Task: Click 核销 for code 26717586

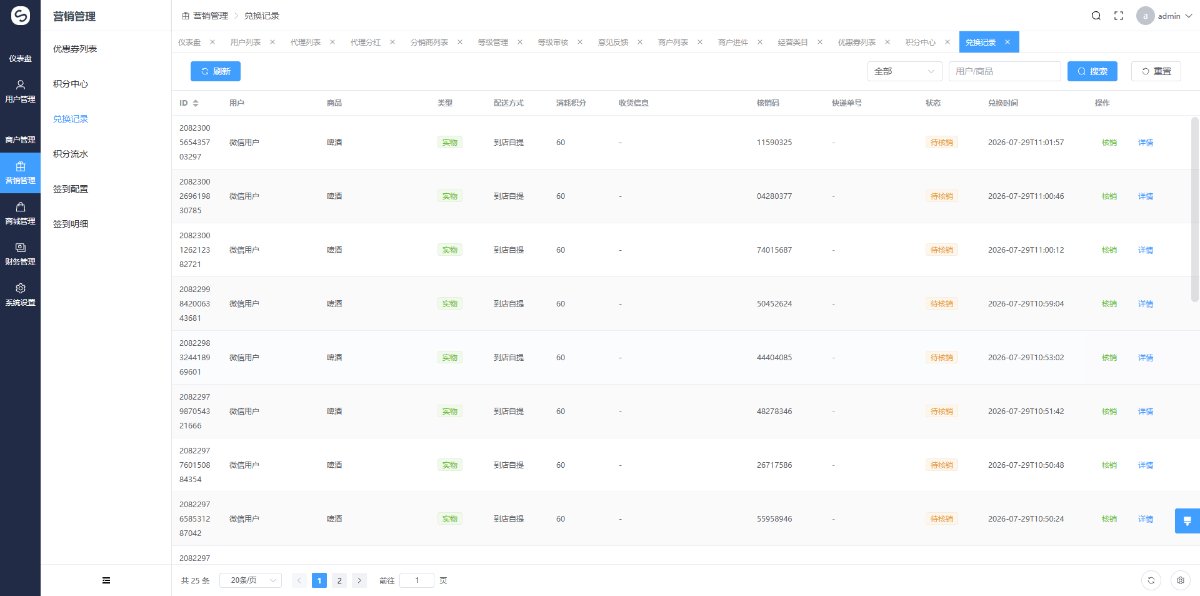Action: pos(1109,465)
